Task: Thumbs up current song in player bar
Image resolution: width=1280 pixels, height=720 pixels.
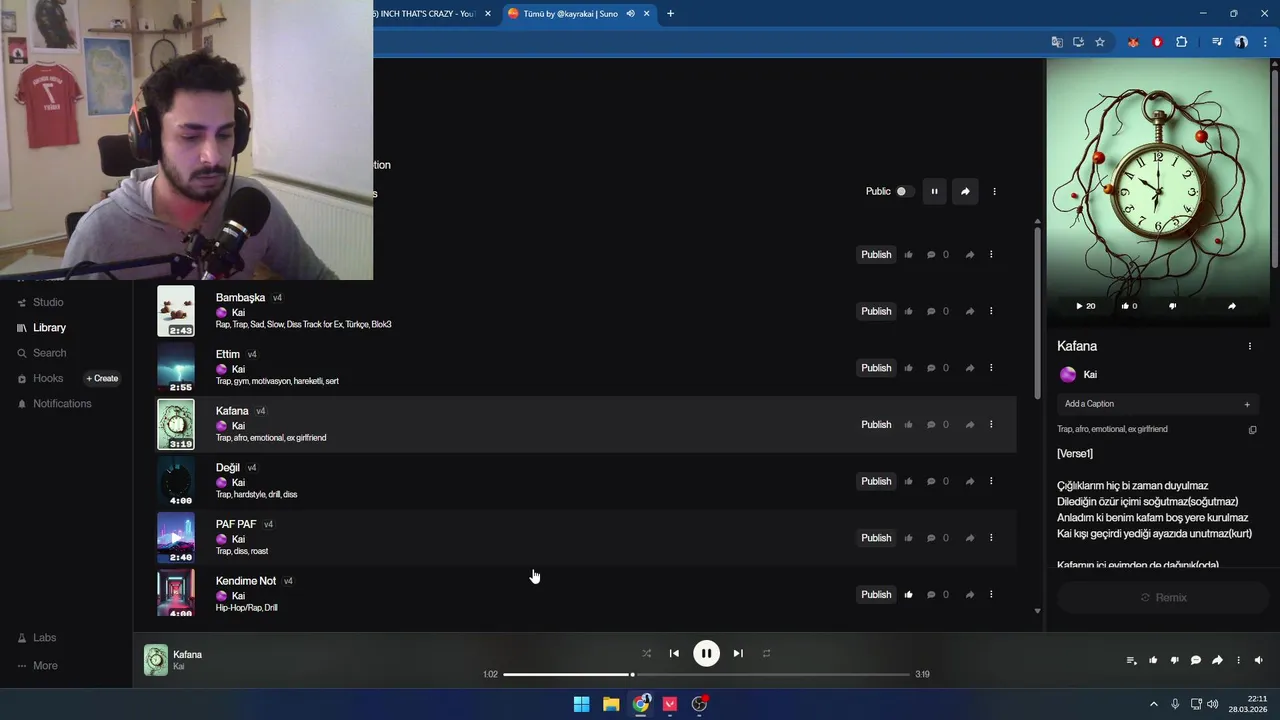Action: 1153,660
